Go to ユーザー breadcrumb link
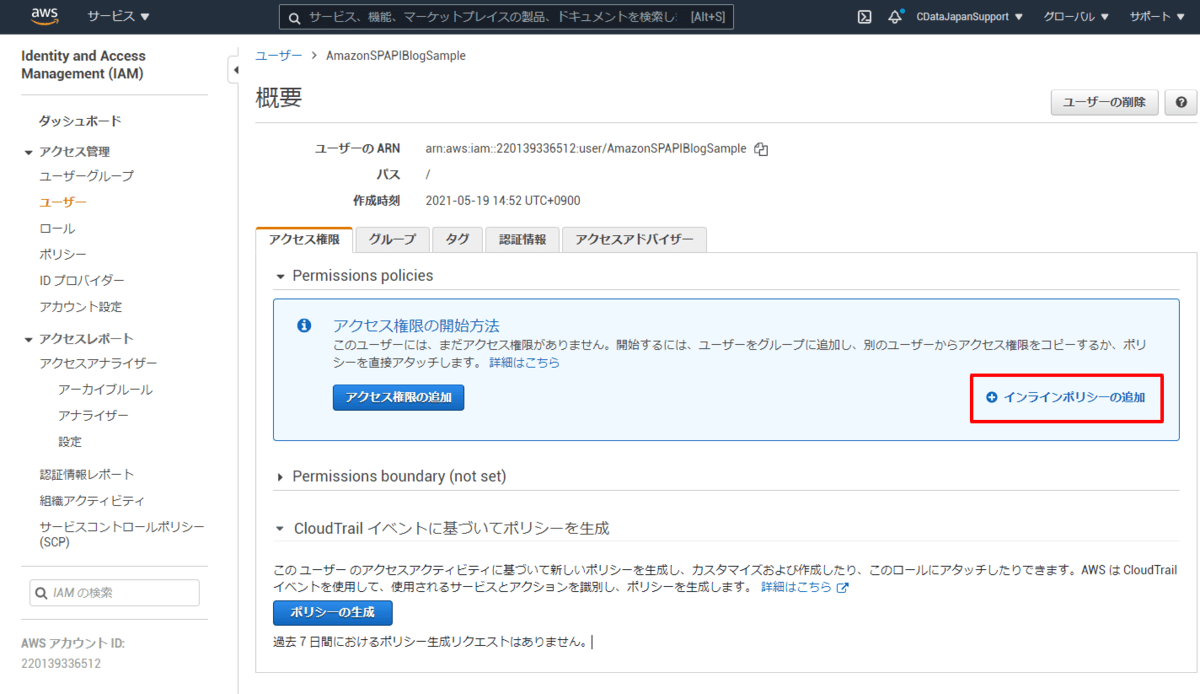This screenshot has height=694, width=1200. click(x=278, y=56)
